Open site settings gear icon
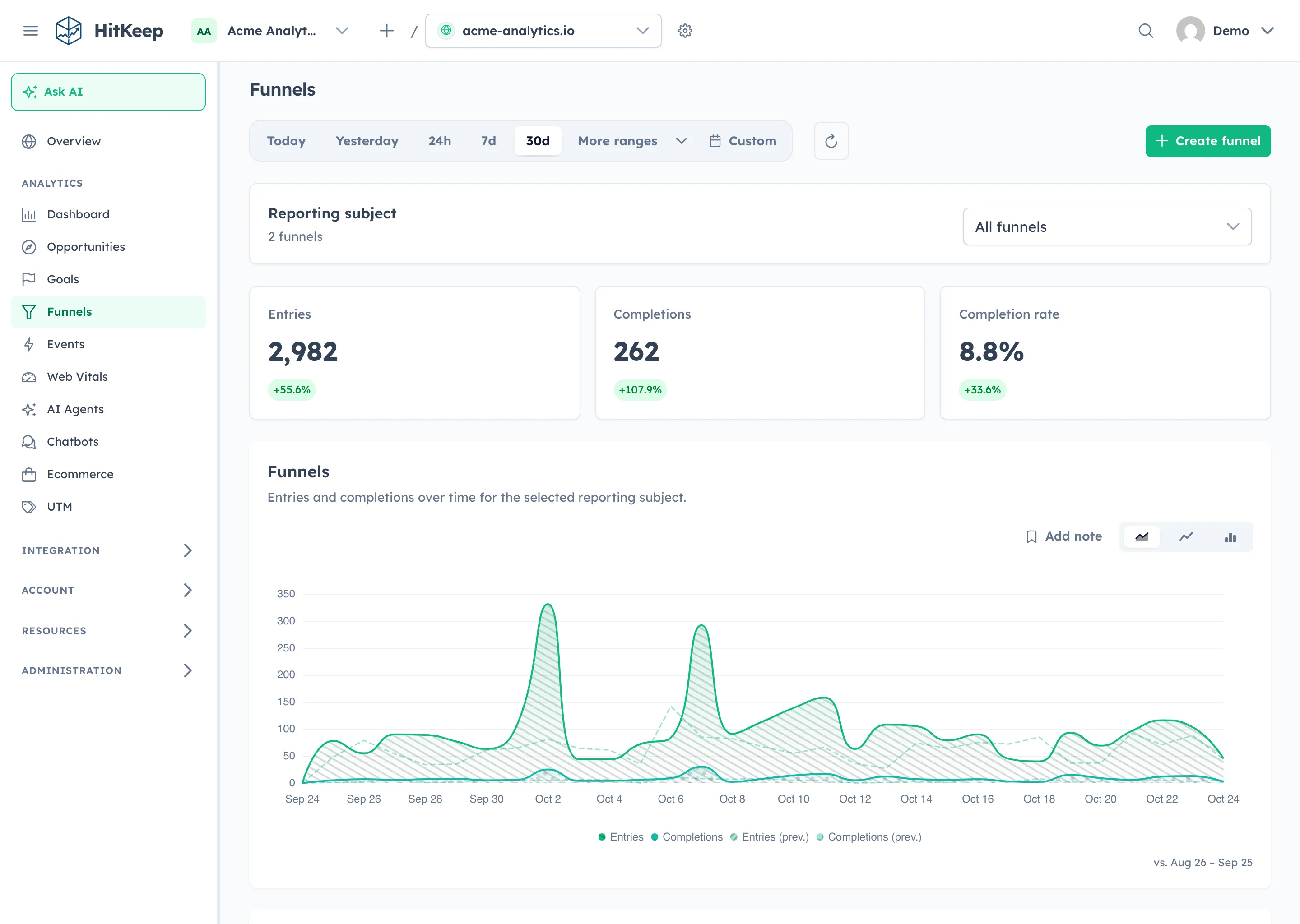The width and height of the screenshot is (1300, 924). 685,31
